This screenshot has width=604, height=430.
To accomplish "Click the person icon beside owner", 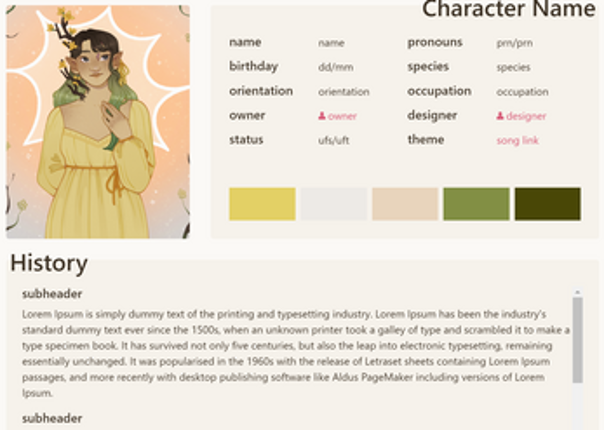I will click(322, 116).
